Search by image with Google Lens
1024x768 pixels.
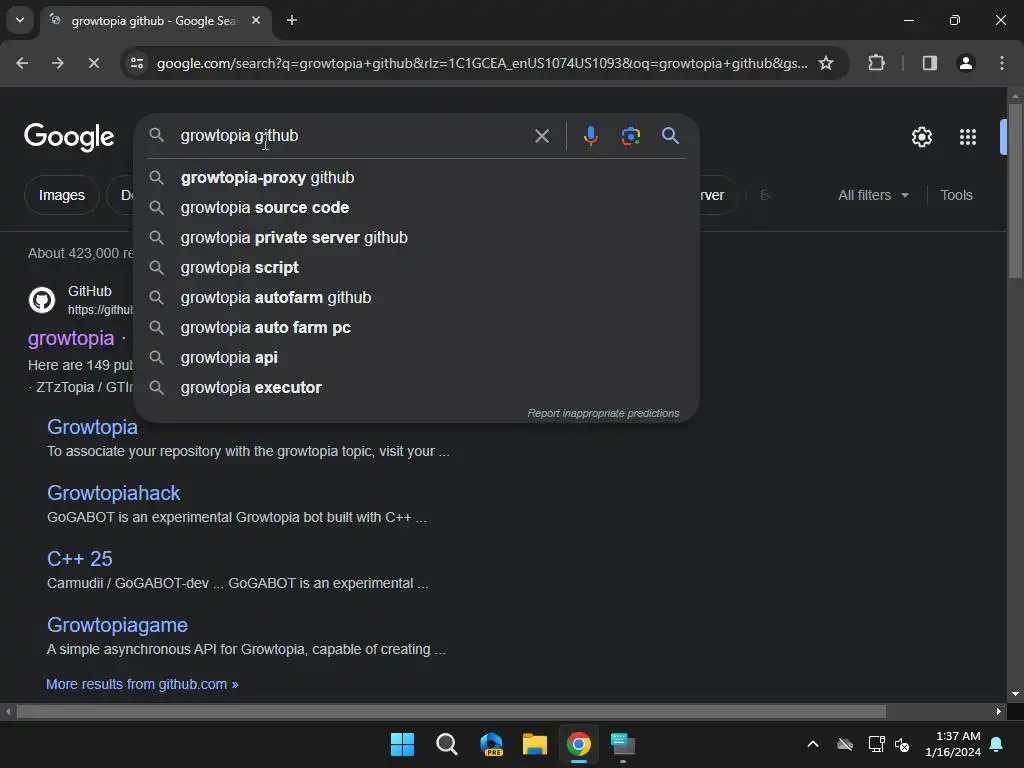click(630, 136)
